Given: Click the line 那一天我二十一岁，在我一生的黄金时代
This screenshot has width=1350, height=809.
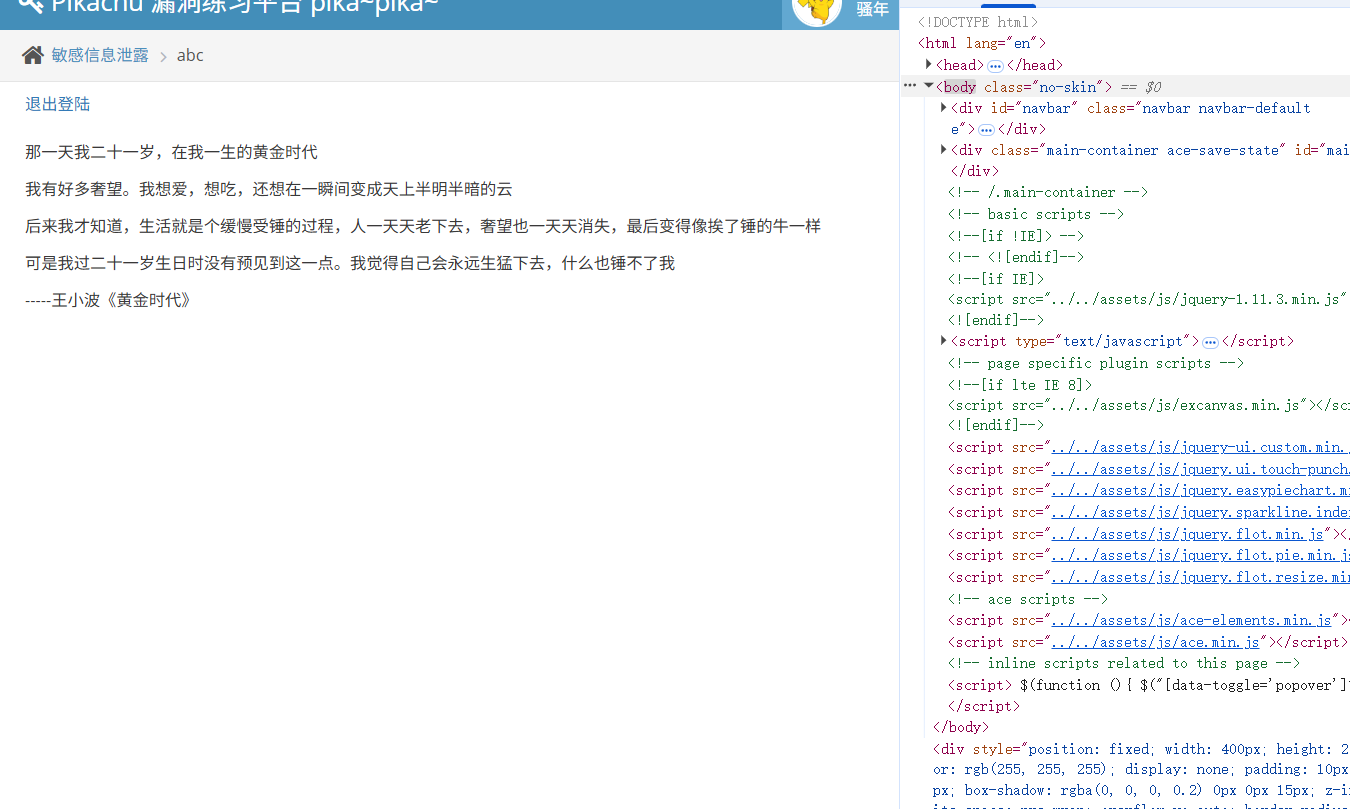Looking at the screenshot, I should [x=171, y=152].
